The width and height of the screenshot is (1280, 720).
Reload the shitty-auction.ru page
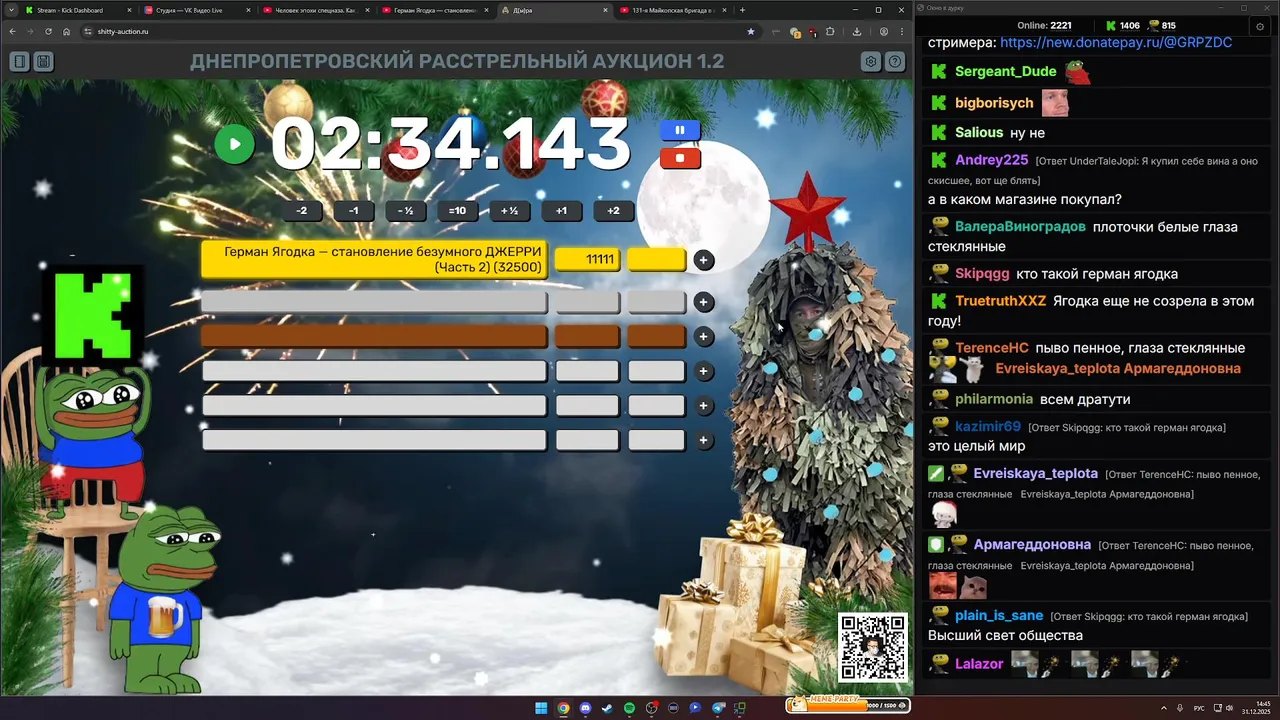tap(48, 31)
